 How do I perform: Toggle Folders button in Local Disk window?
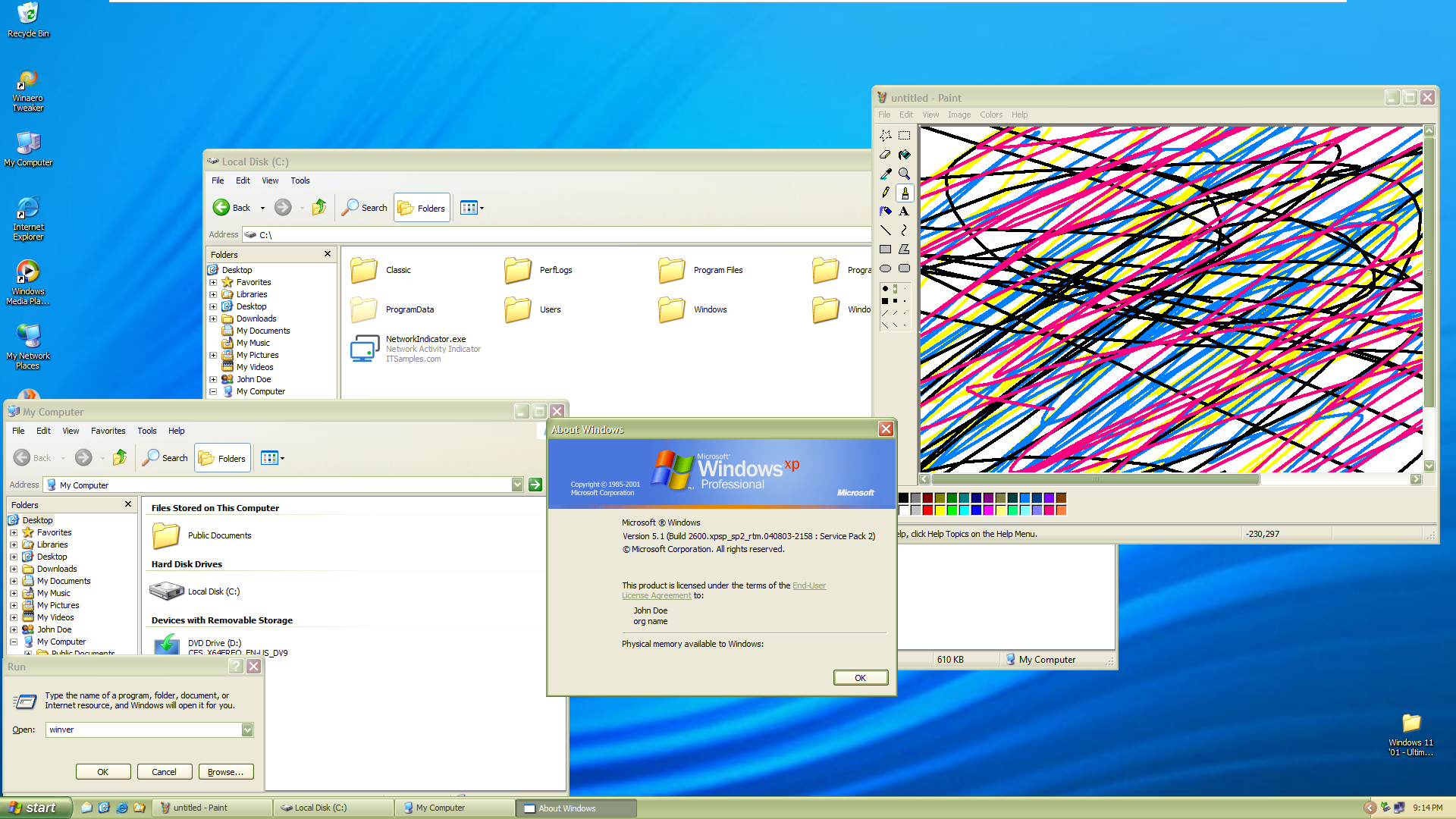(x=422, y=209)
